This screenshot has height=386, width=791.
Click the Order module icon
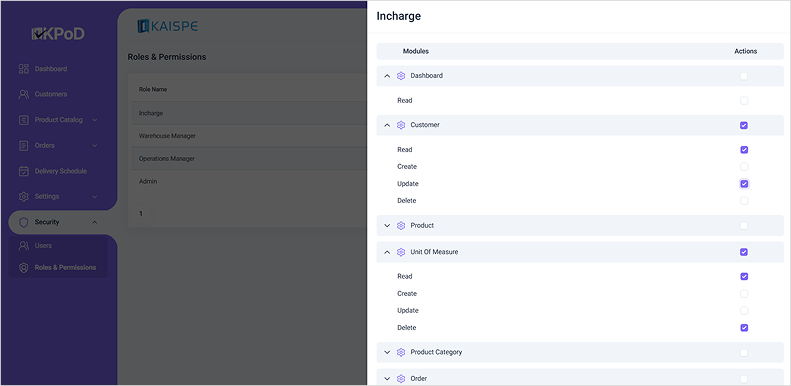coord(401,378)
